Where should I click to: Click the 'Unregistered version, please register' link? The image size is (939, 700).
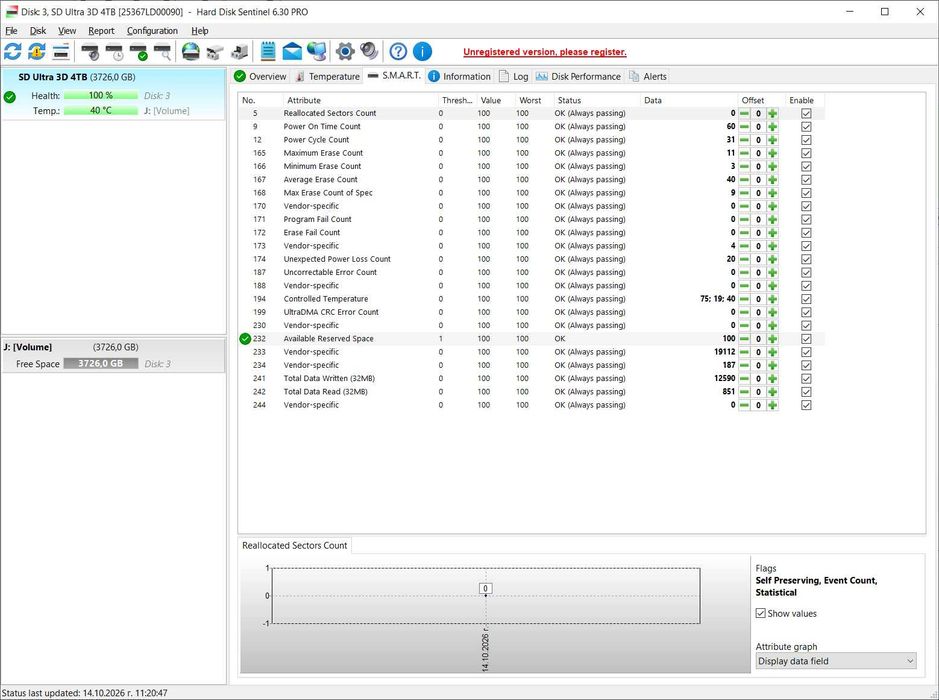545,52
